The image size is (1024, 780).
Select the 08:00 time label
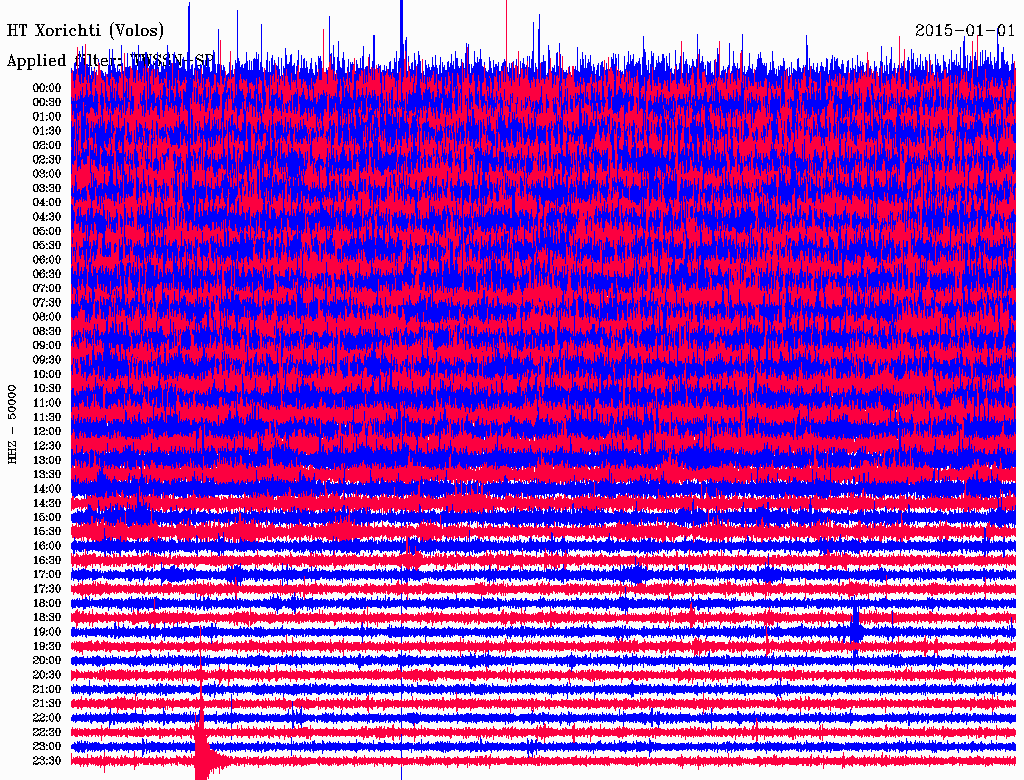click(47, 317)
